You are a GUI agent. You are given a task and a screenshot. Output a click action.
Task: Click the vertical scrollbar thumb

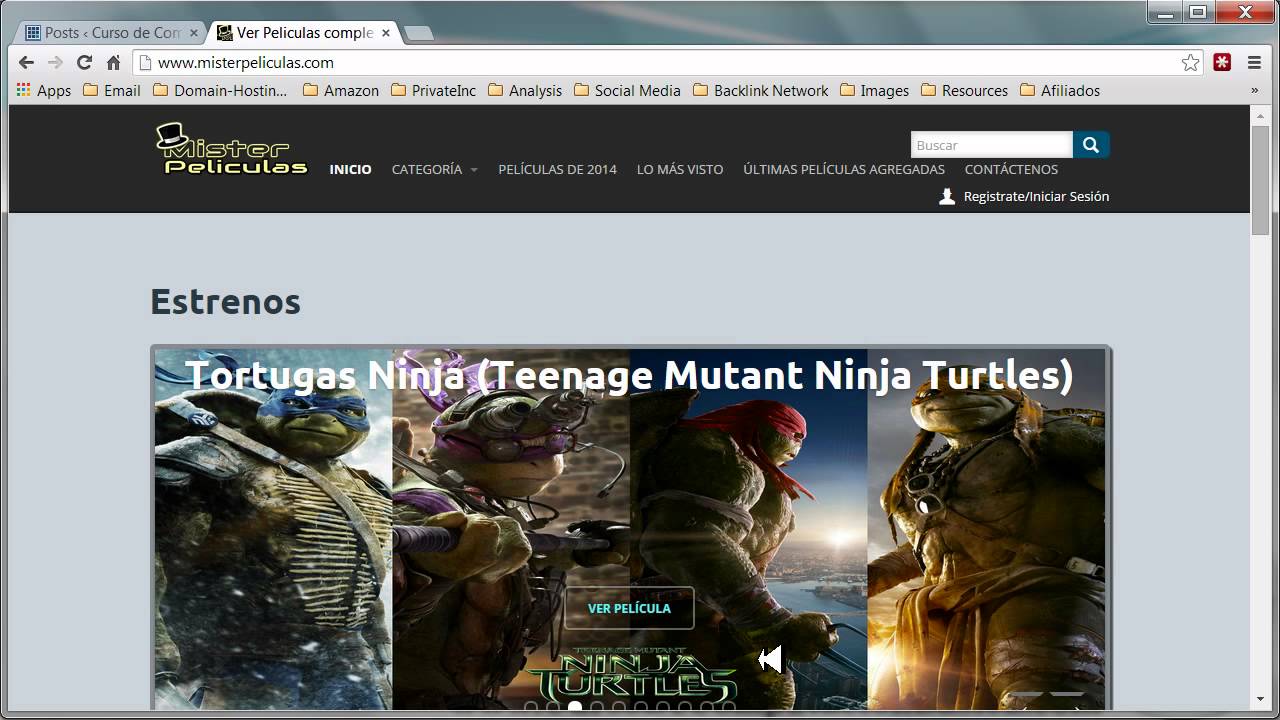(1260, 180)
